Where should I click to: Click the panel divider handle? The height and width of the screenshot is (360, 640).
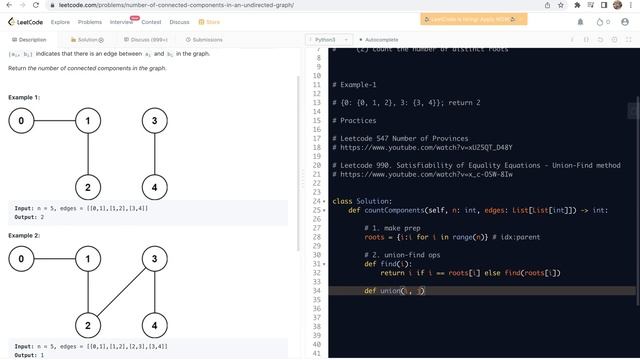pyautogui.click(x=302, y=179)
